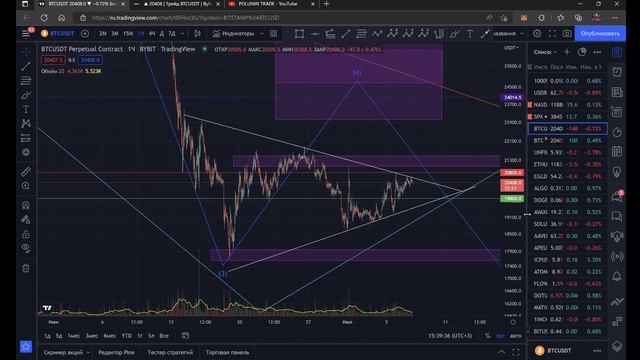Add a symbol with the plus circle icon
Screen dimensions: 640x360
85,33
